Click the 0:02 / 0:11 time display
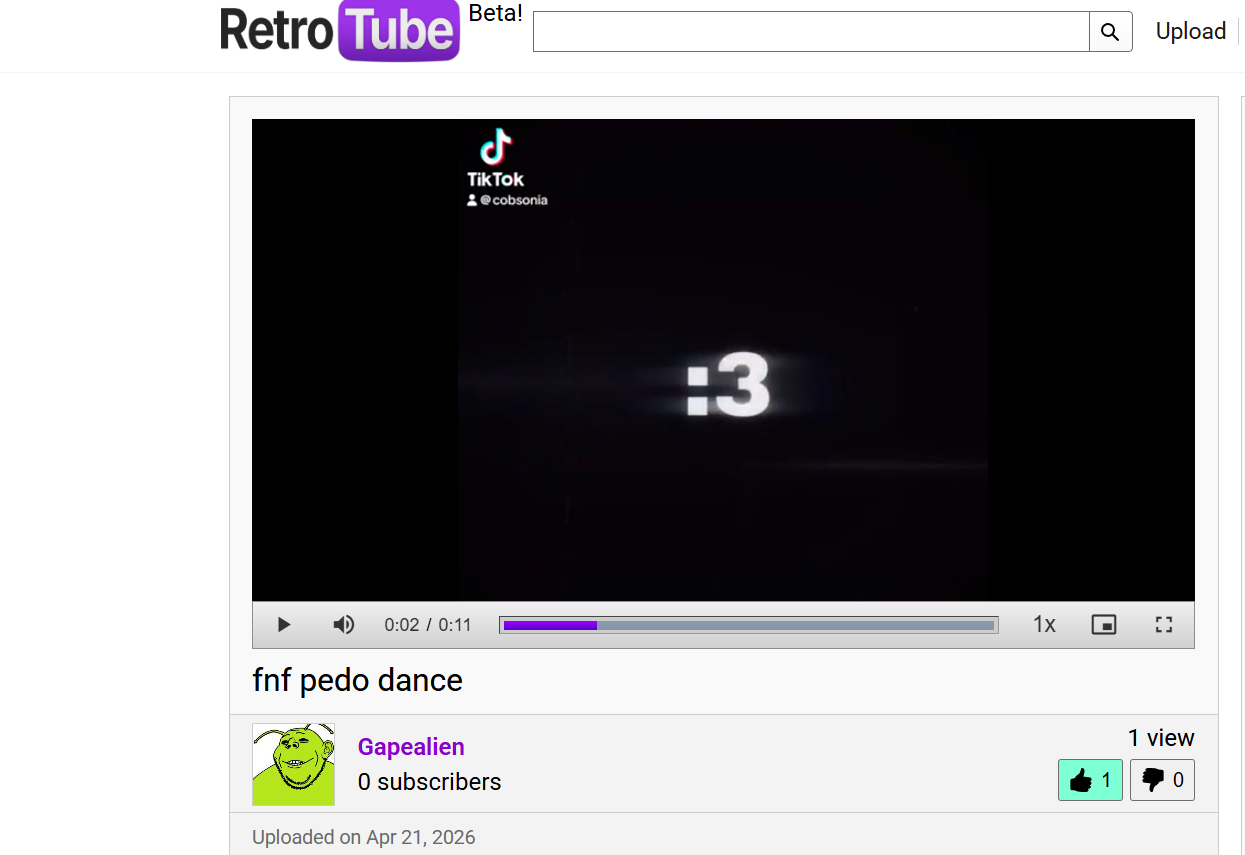This screenshot has width=1245, height=855. pyautogui.click(x=427, y=625)
